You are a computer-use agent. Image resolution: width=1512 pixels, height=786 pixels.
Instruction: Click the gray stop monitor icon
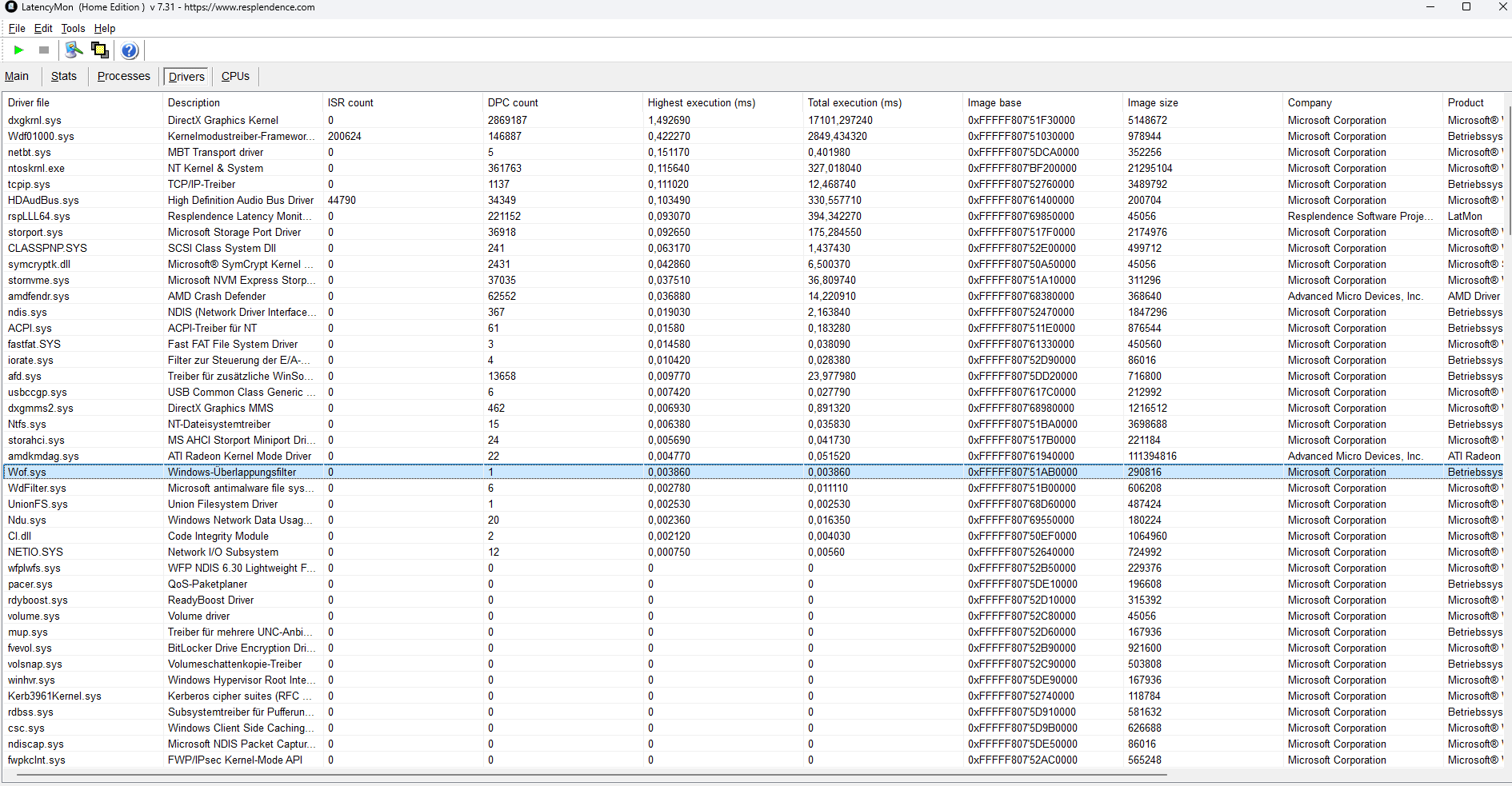point(44,50)
